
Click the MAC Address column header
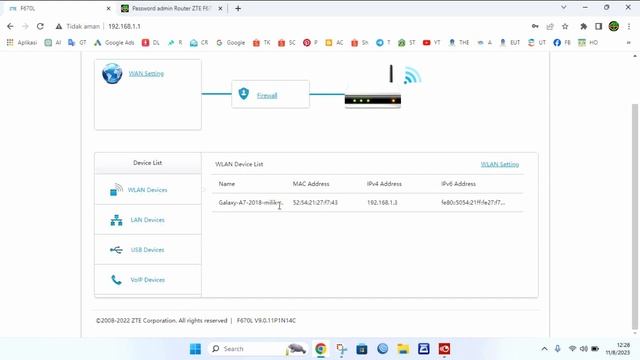click(311, 184)
